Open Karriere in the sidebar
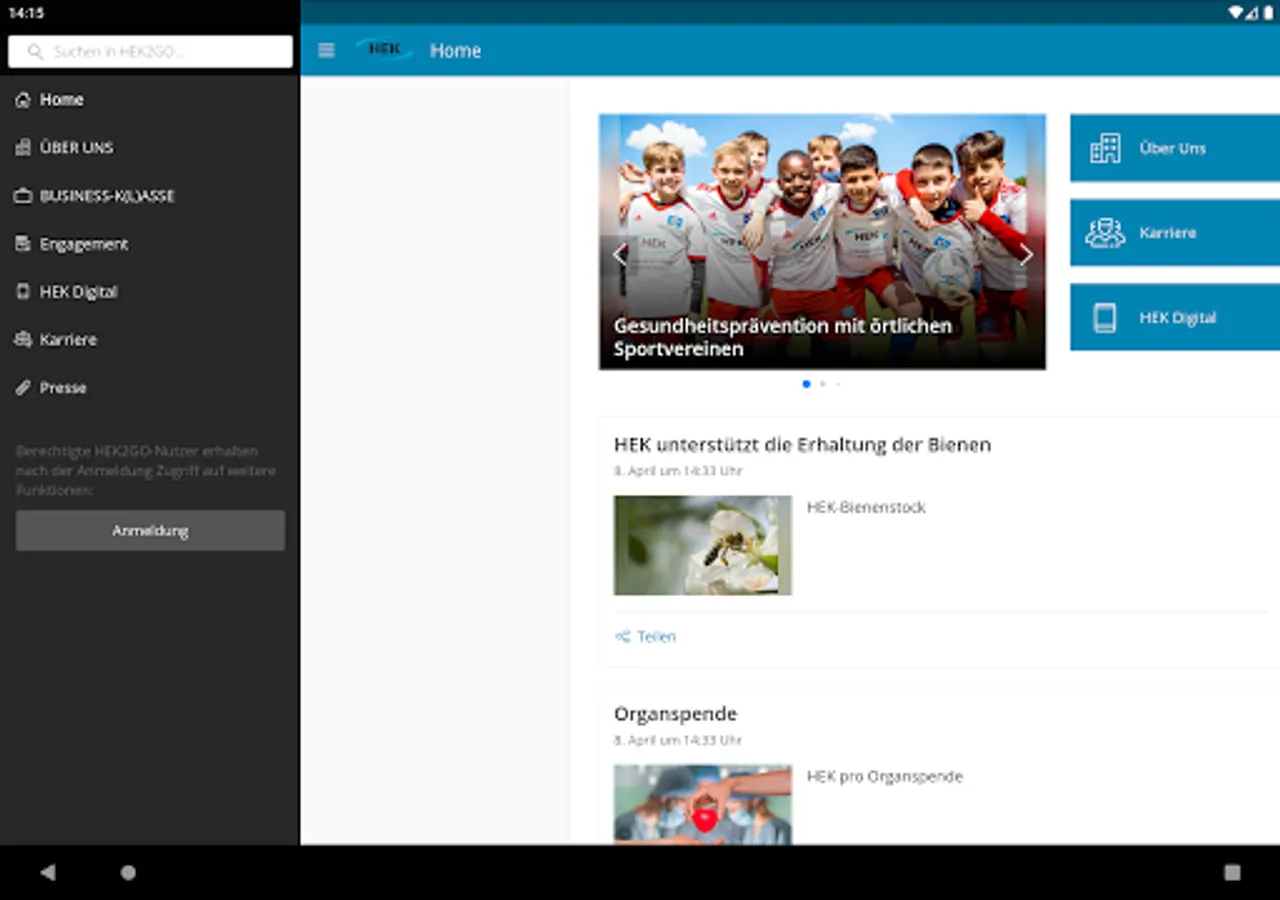Image resolution: width=1280 pixels, height=900 pixels. pyautogui.click(x=150, y=340)
